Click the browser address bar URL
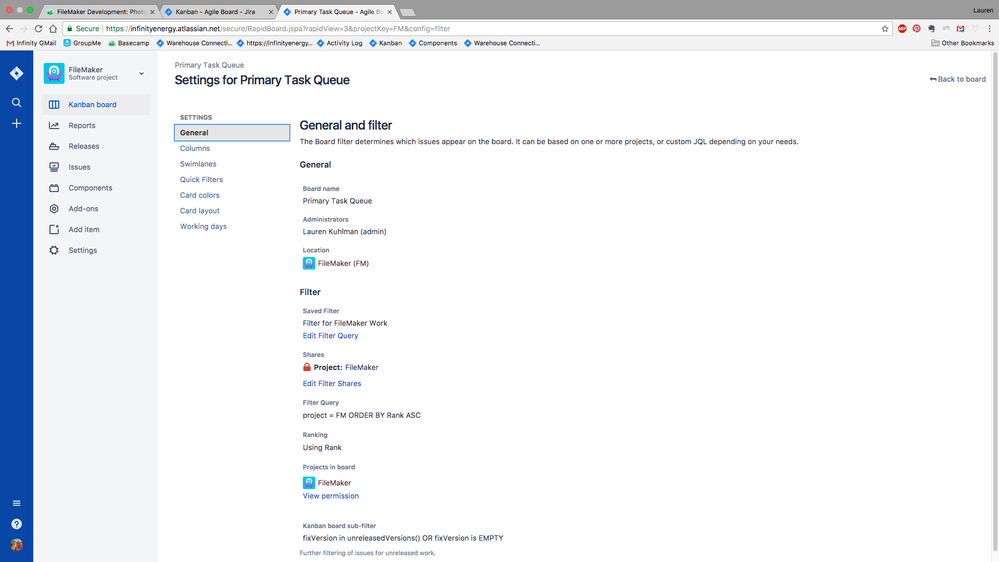Screen dimensions: 999x562 coord(278,29)
